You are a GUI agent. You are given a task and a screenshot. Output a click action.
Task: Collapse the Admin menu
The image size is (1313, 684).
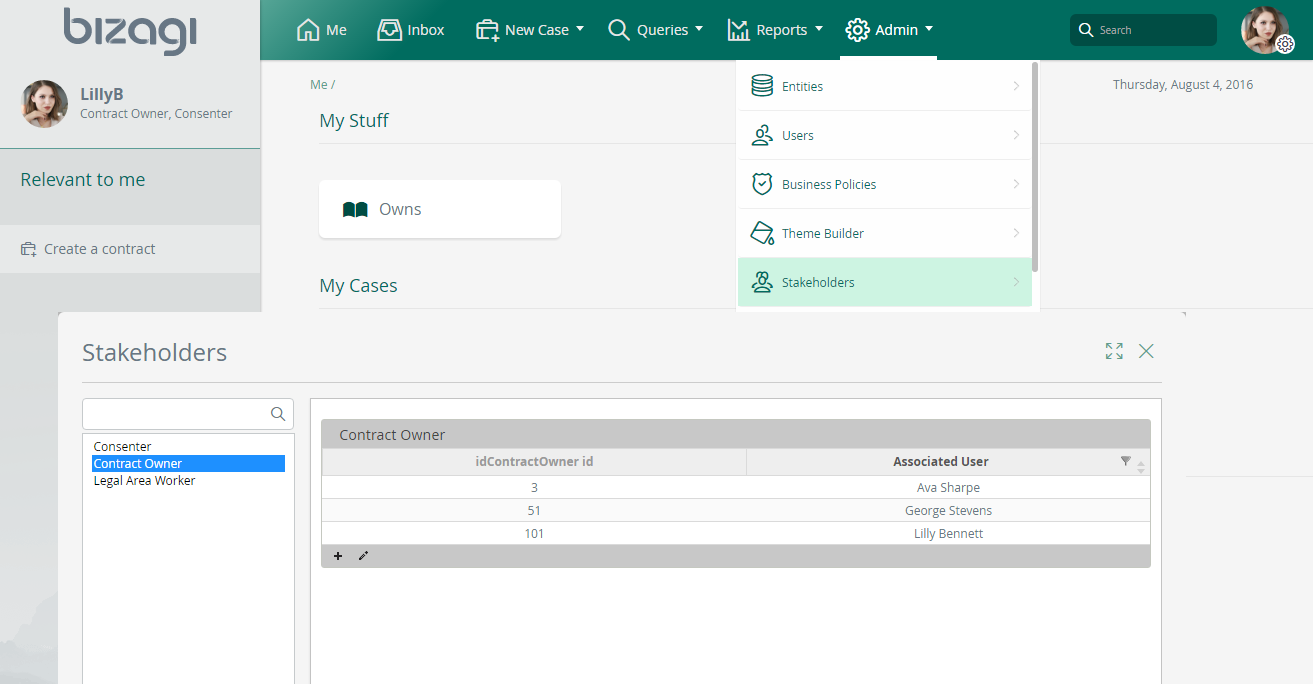pyautogui.click(x=889, y=30)
